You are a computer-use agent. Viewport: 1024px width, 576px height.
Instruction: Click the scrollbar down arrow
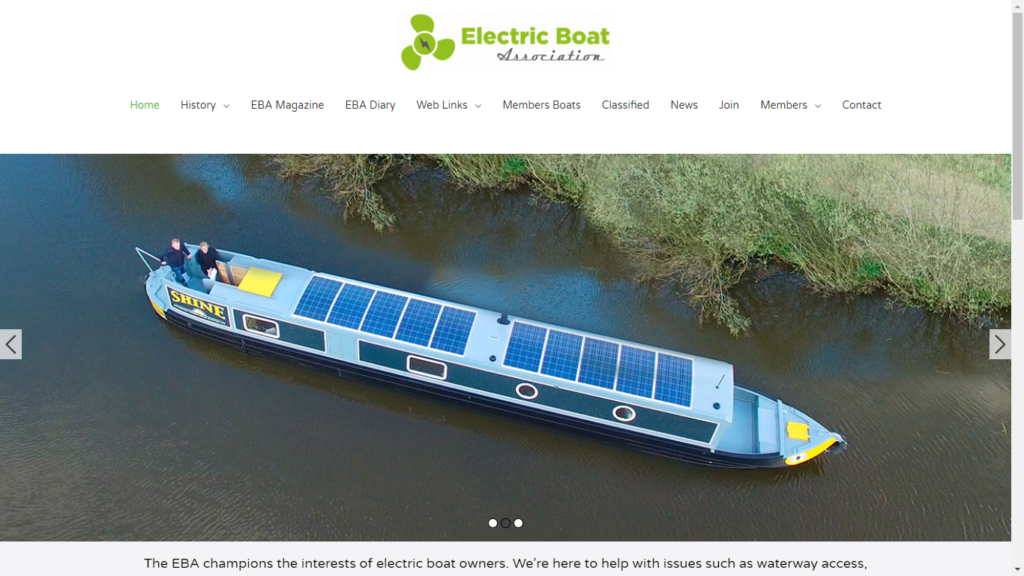[1017, 570]
